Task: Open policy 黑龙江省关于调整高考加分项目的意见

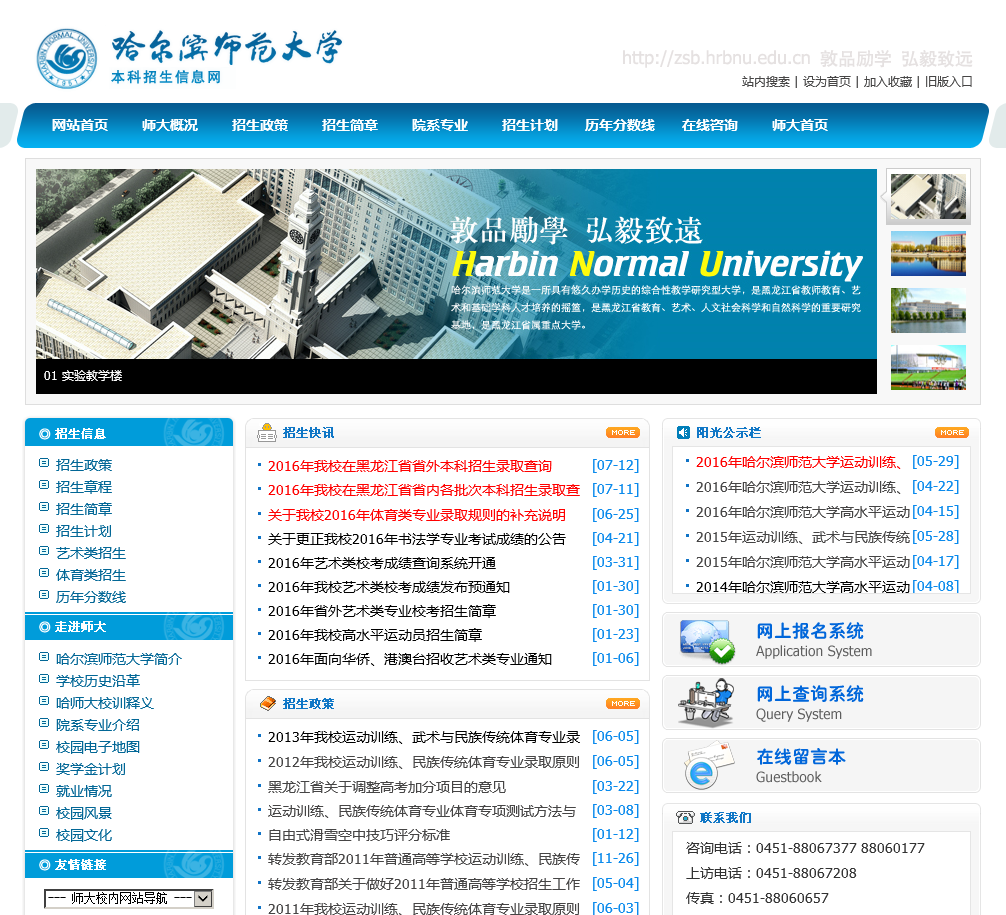Action: coord(386,787)
